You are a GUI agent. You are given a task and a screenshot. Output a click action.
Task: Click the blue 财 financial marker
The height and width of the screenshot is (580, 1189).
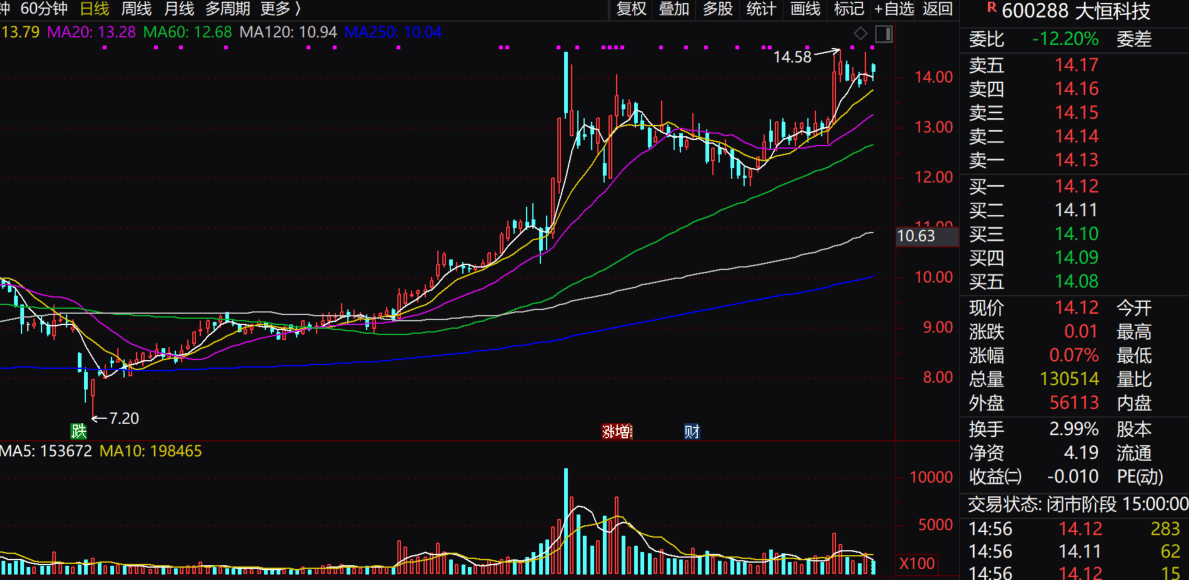(x=691, y=432)
